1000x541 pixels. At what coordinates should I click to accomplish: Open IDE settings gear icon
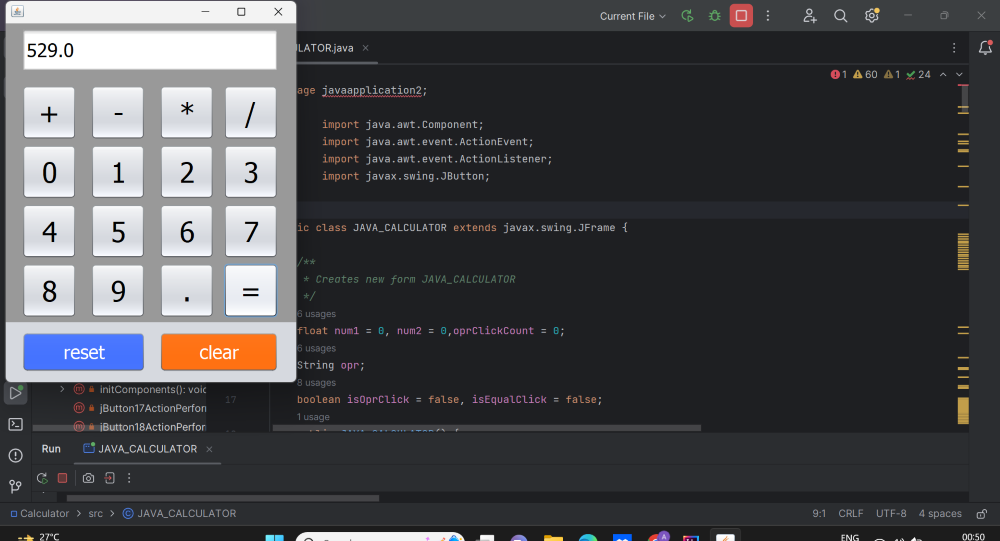pyautogui.click(x=872, y=16)
